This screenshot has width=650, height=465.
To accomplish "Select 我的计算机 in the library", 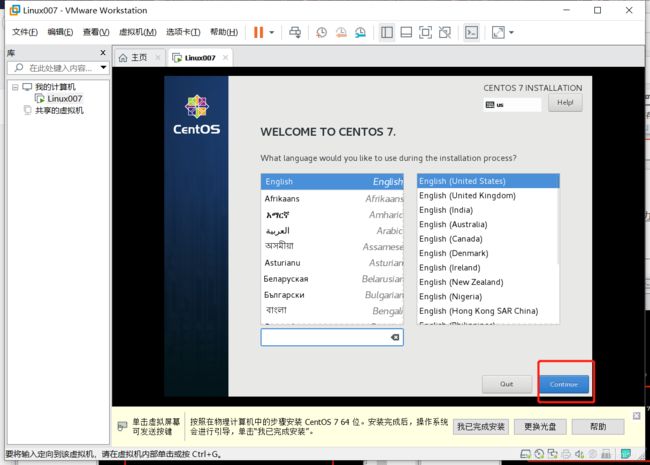I will point(55,87).
